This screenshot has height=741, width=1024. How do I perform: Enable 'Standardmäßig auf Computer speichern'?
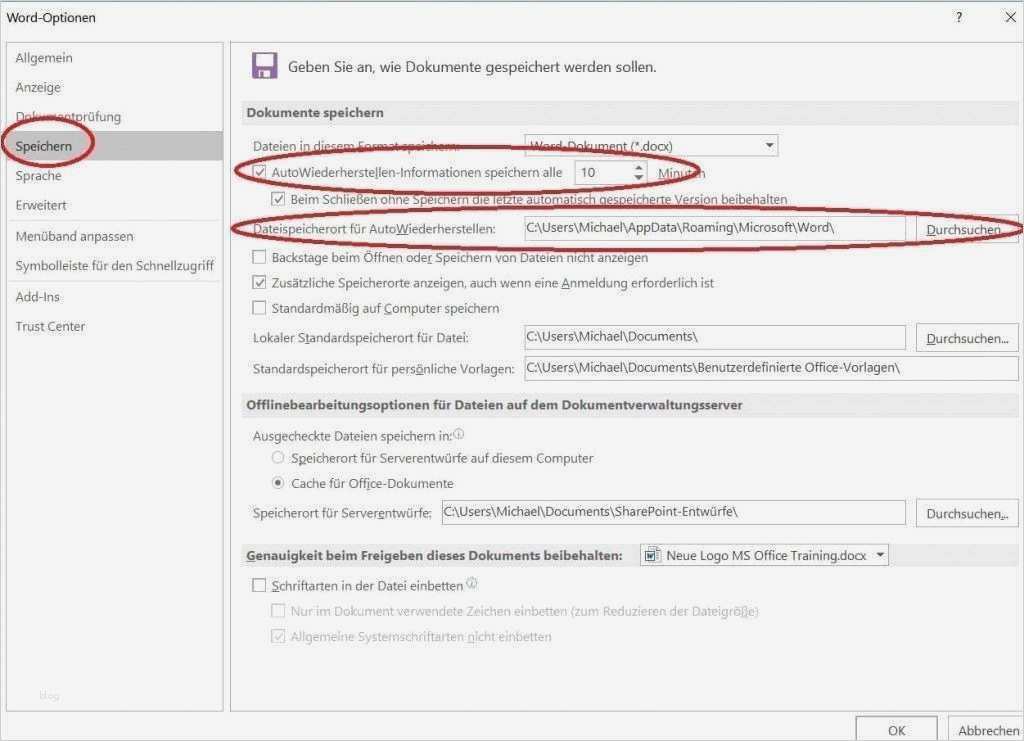[x=258, y=308]
